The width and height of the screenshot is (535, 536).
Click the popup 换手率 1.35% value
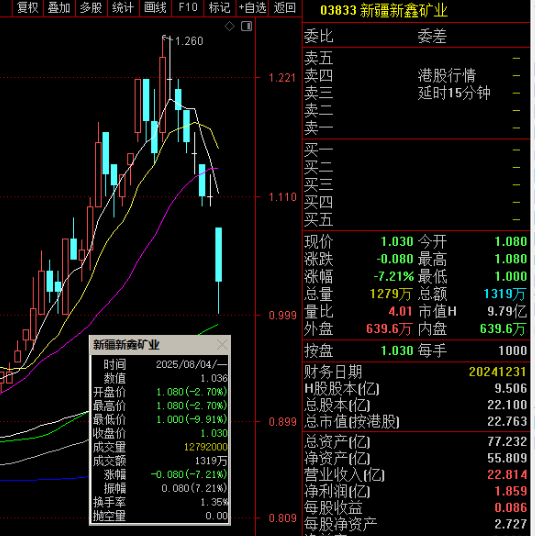[214, 502]
